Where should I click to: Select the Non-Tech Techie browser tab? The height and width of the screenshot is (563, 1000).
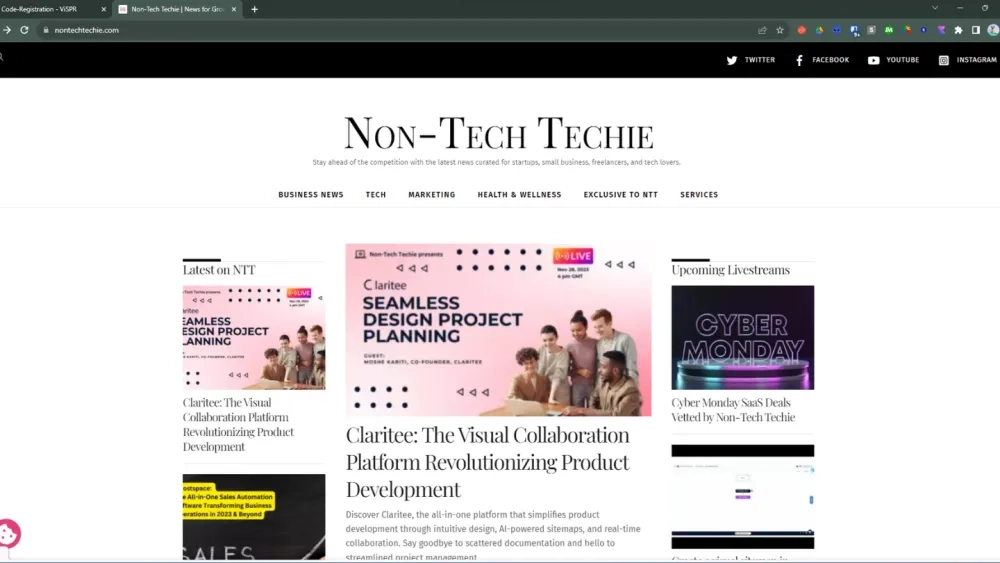pos(177,9)
